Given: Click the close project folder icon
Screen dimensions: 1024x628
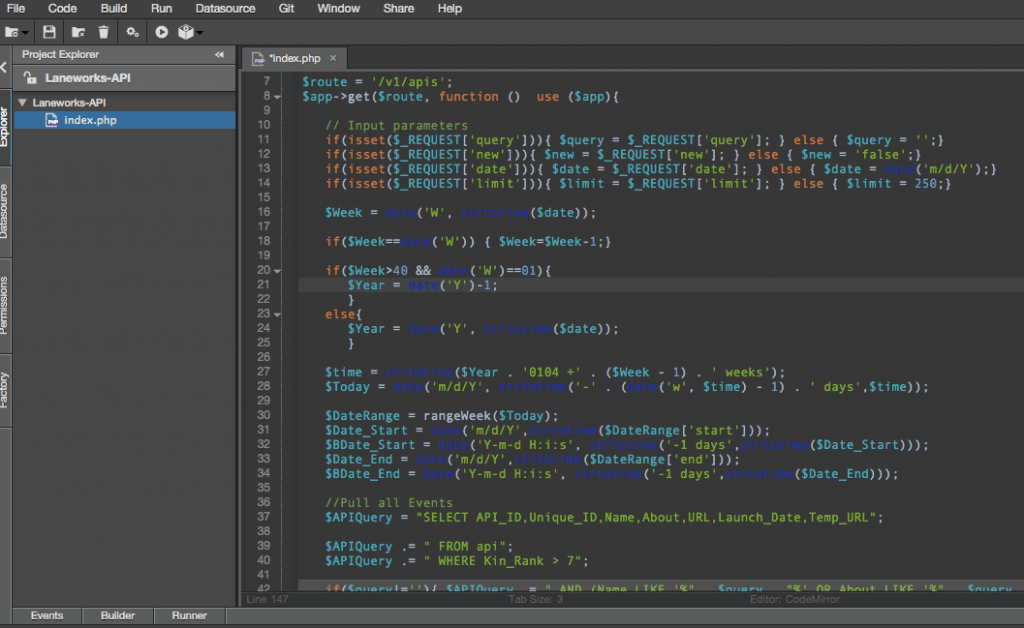Looking at the screenshot, I should tap(78, 32).
